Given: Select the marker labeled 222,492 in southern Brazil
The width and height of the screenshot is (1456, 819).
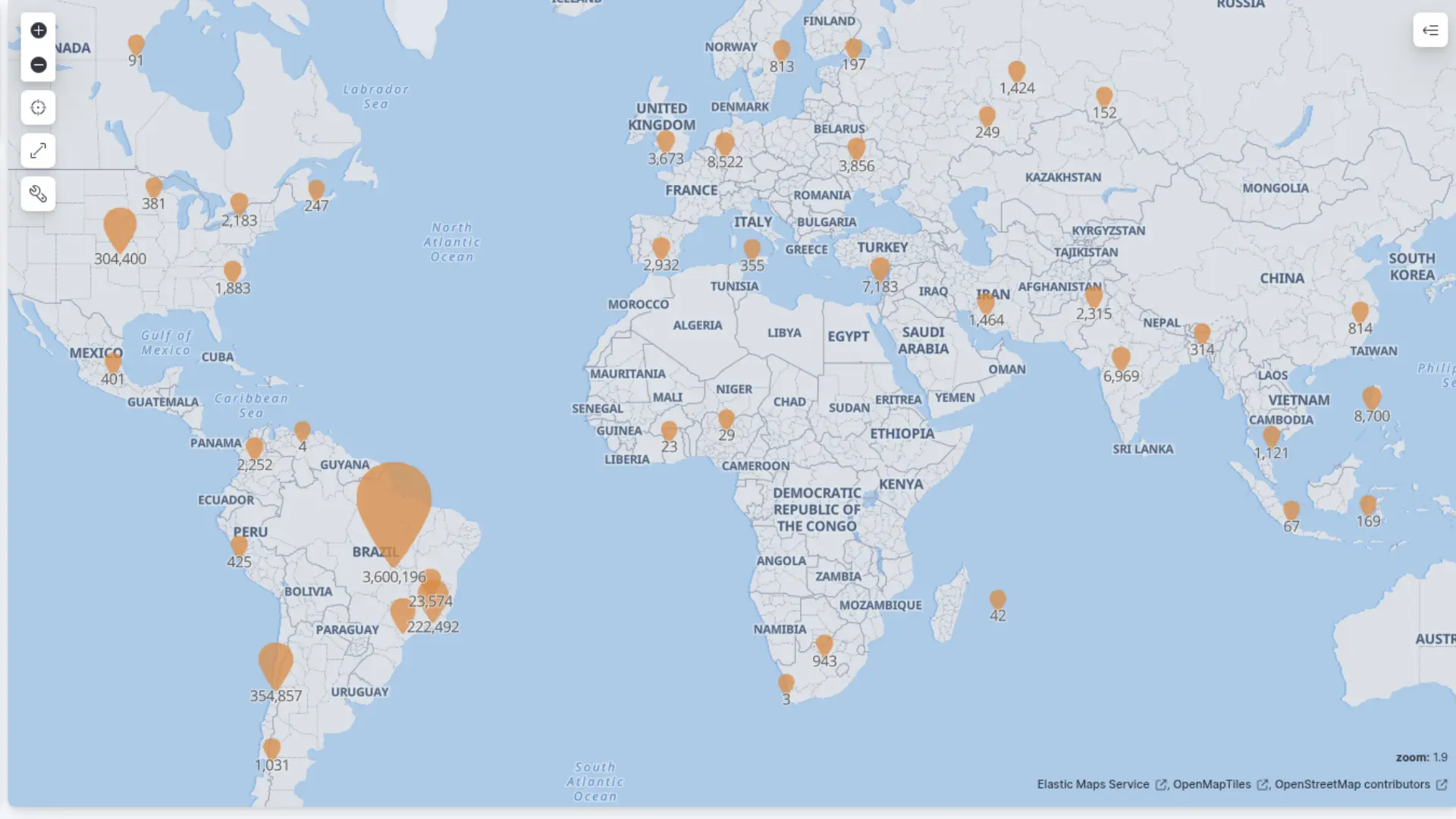Looking at the screenshot, I should [401, 616].
